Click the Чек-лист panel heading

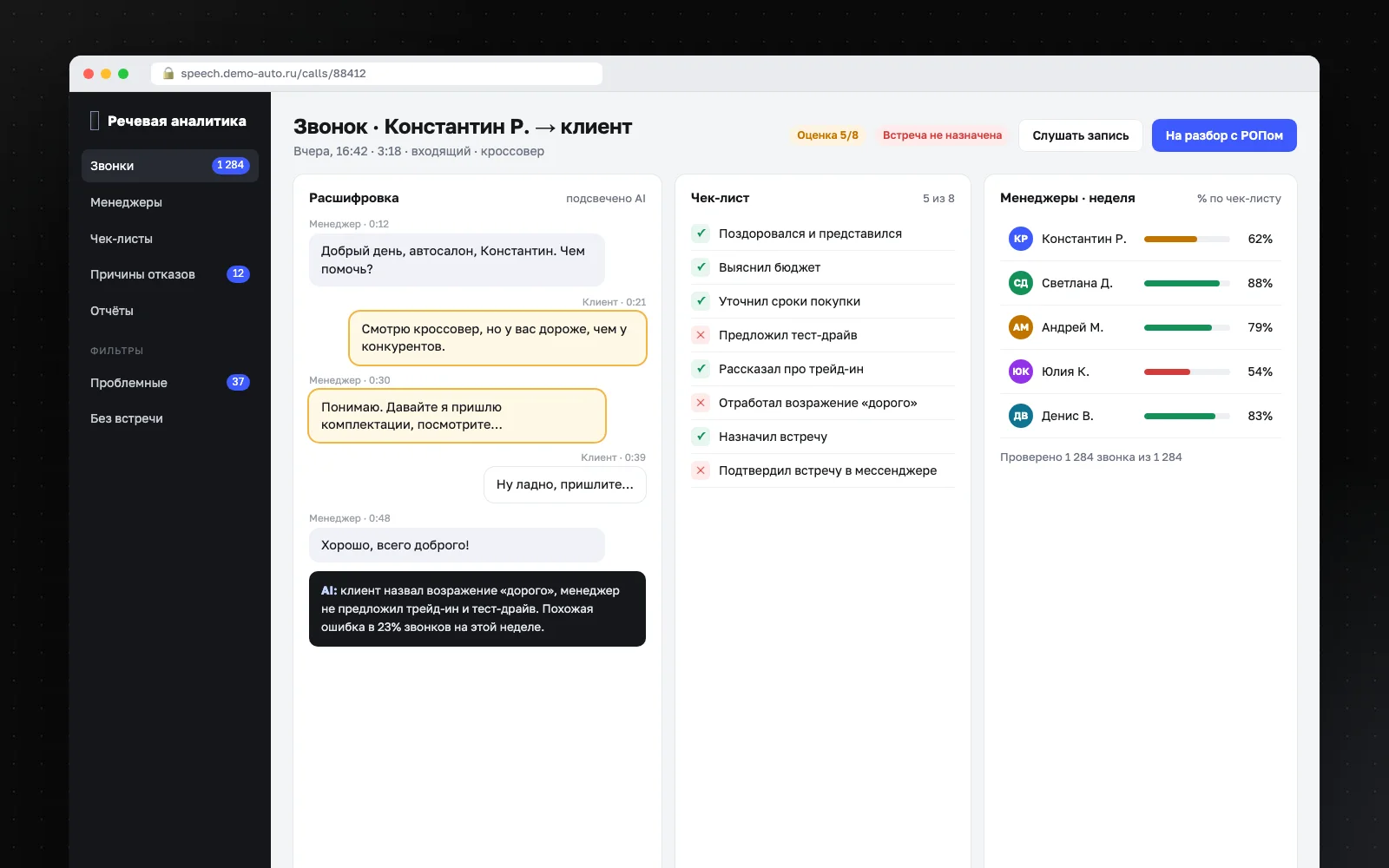click(x=720, y=198)
